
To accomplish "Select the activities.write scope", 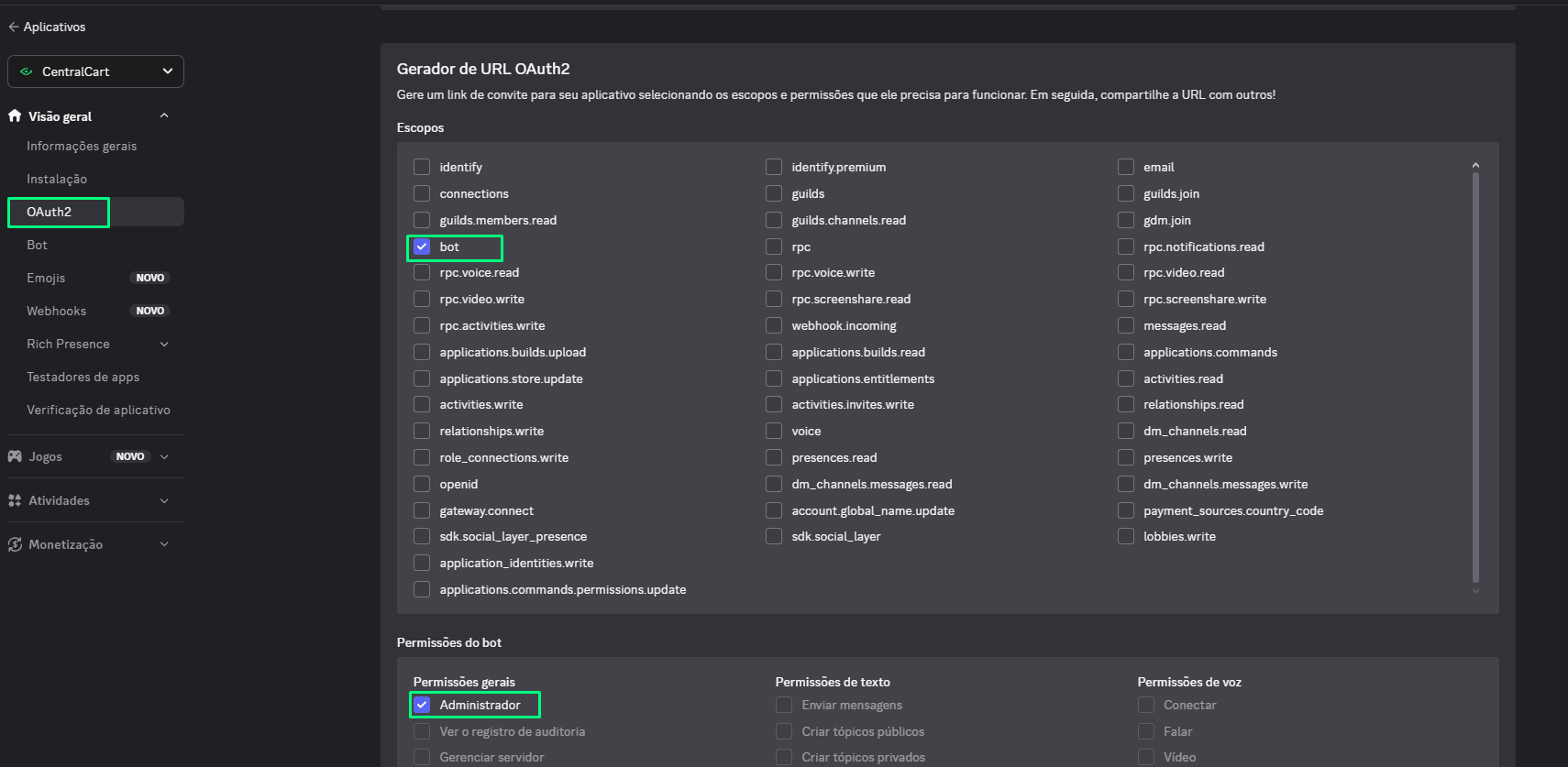I will pyautogui.click(x=422, y=404).
